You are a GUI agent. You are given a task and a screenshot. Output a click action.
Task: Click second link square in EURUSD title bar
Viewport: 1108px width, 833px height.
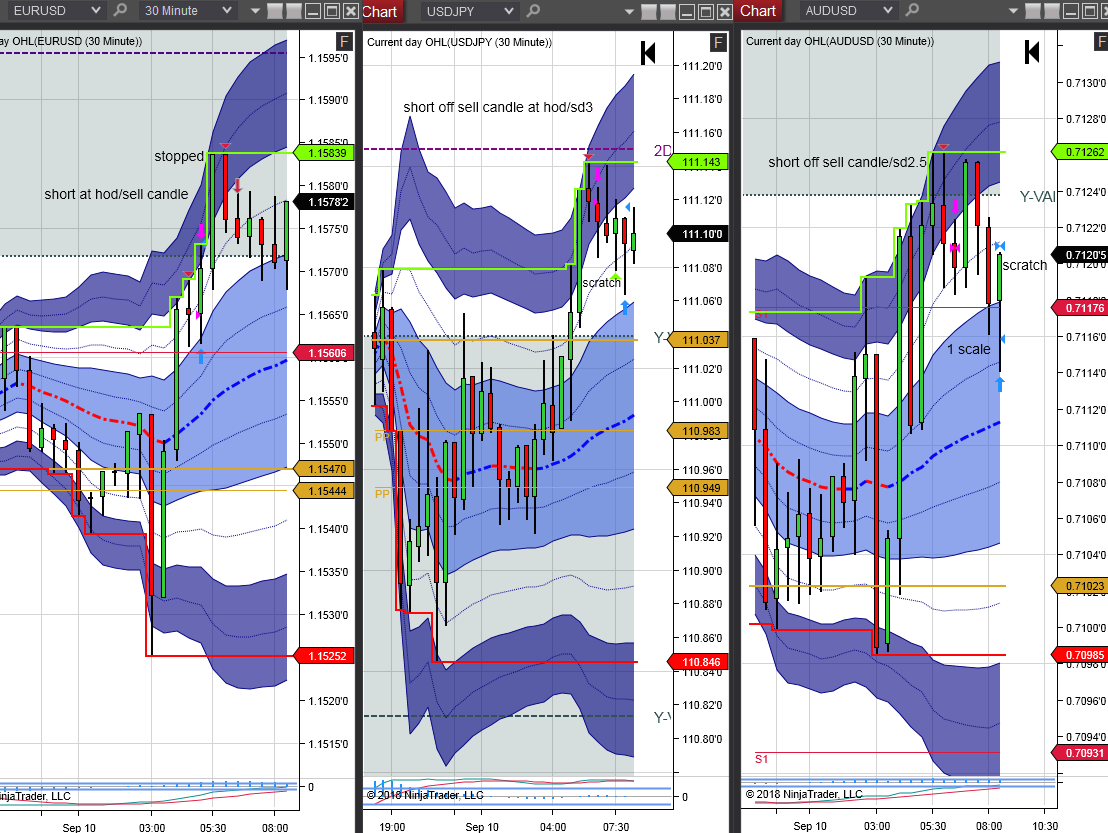point(293,11)
